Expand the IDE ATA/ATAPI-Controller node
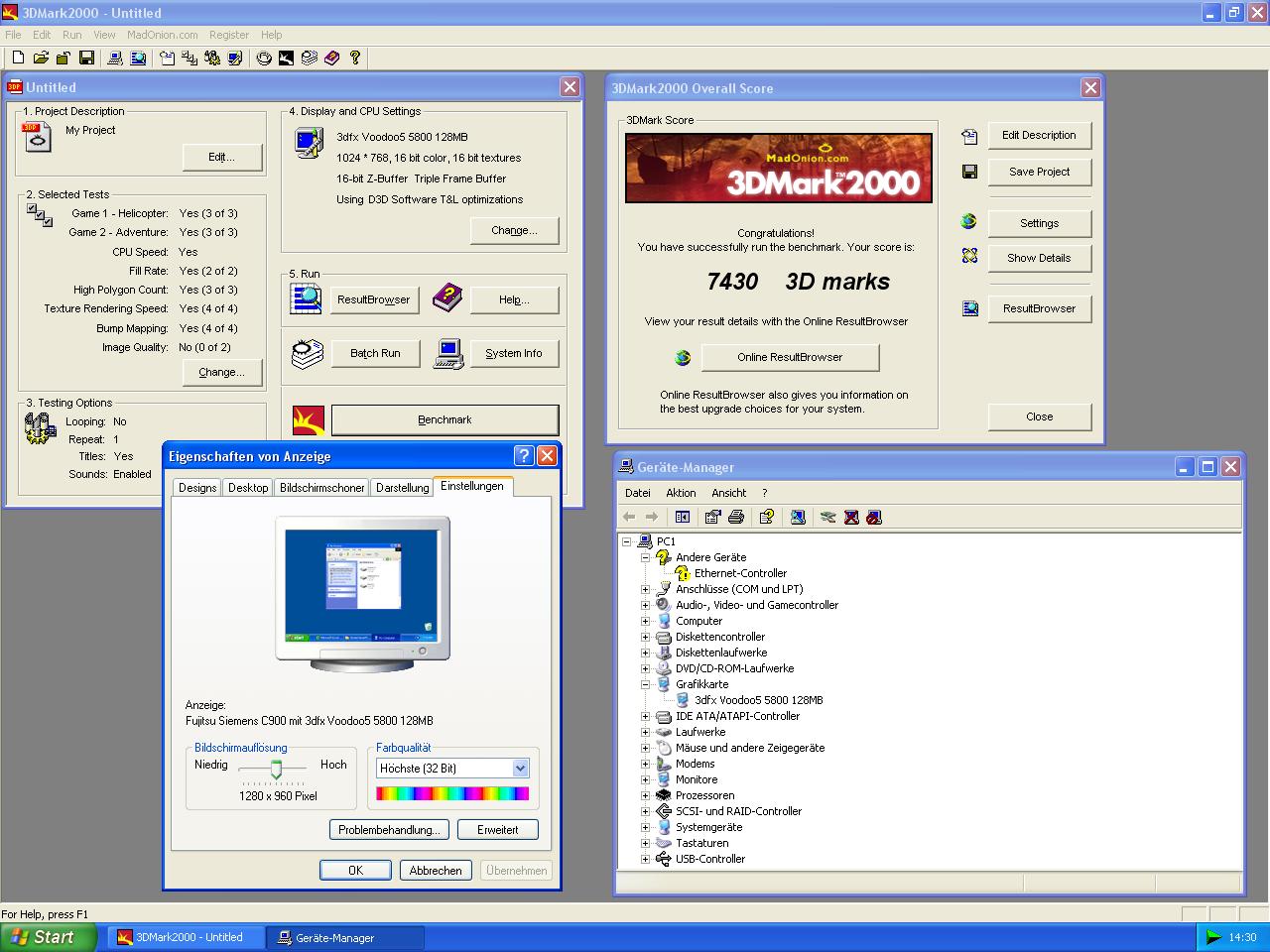 click(645, 716)
